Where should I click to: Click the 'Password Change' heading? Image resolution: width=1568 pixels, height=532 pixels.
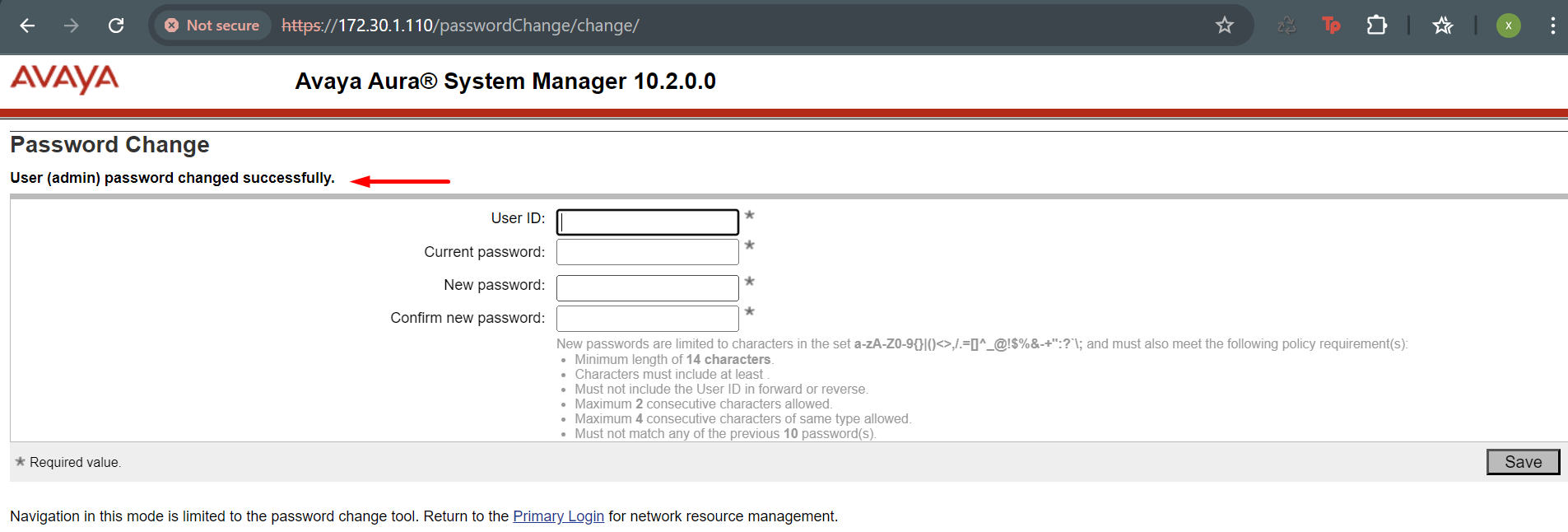pos(109,145)
